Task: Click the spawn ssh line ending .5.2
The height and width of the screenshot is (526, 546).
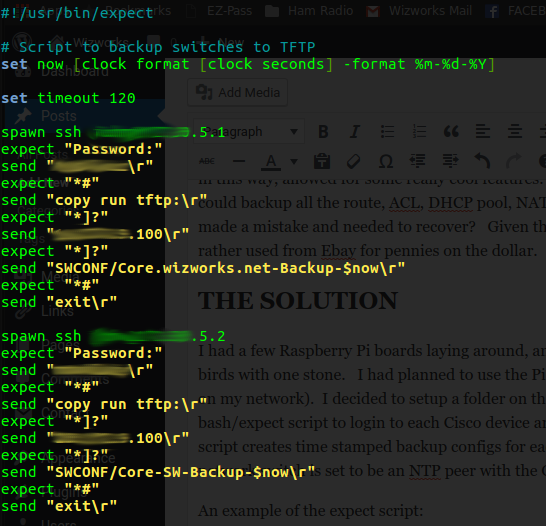Action: [x=113, y=337]
